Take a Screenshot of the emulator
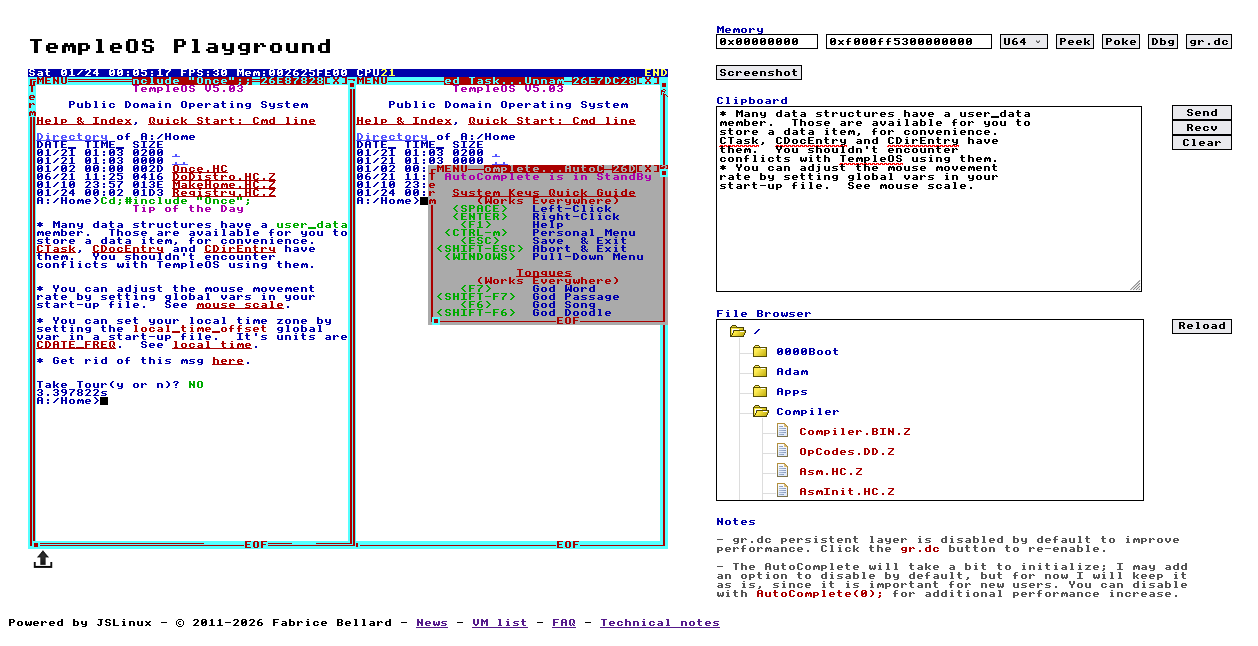Screen dimensions: 1258x646 [759, 72]
